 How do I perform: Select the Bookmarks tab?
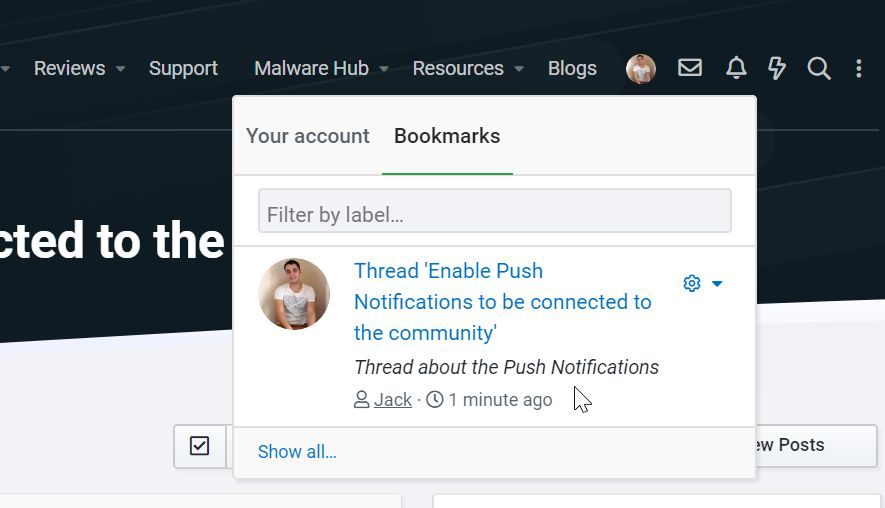tap(447, 136)
